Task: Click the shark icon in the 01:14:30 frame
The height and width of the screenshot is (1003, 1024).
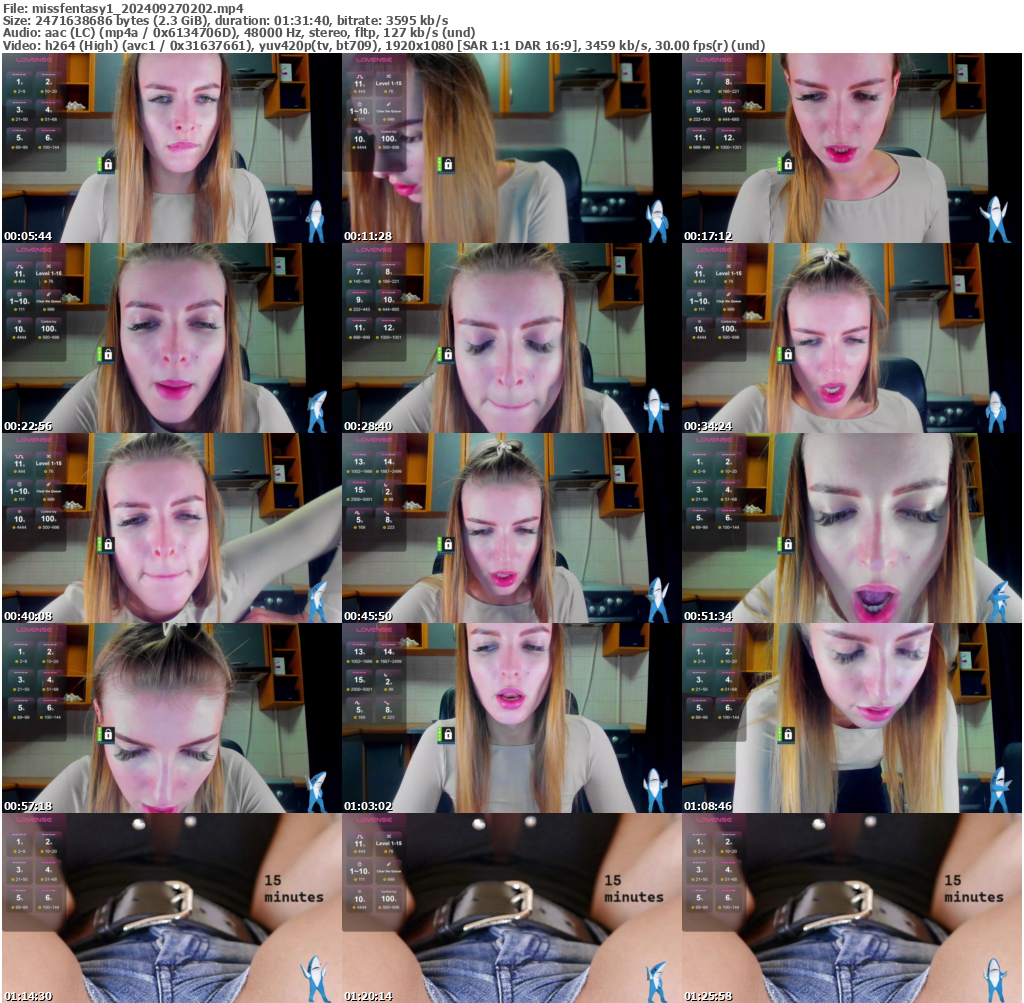Action: pyautogui.click(x=316, y=980)
